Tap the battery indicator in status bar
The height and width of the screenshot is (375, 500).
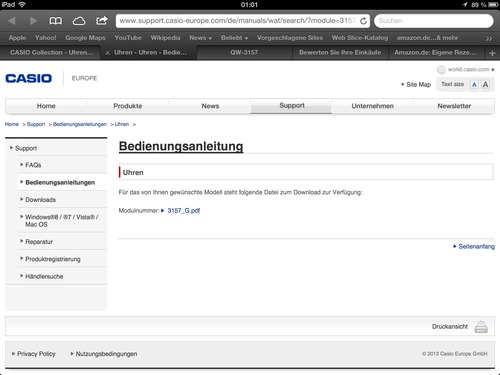493,5
